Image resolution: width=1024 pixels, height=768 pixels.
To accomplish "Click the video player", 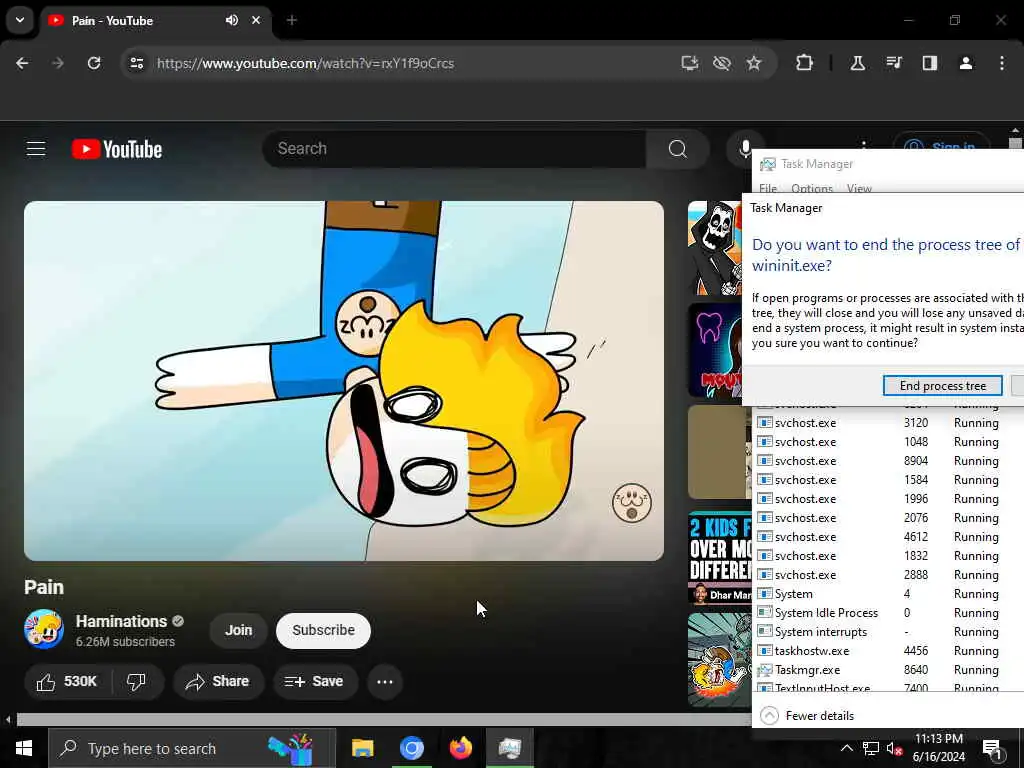I will click(344, 381).
